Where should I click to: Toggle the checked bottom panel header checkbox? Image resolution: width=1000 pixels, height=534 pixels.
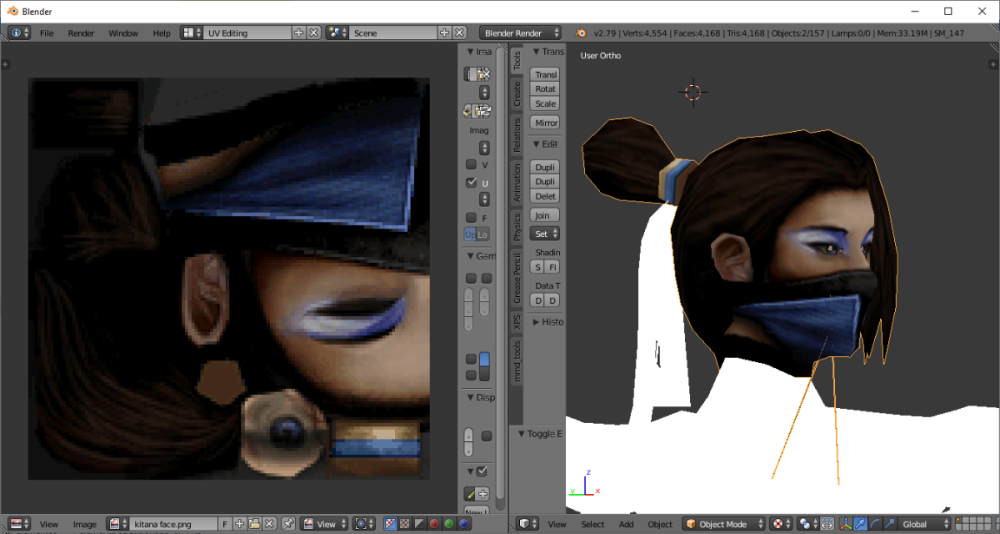click(x=482, y=471)
